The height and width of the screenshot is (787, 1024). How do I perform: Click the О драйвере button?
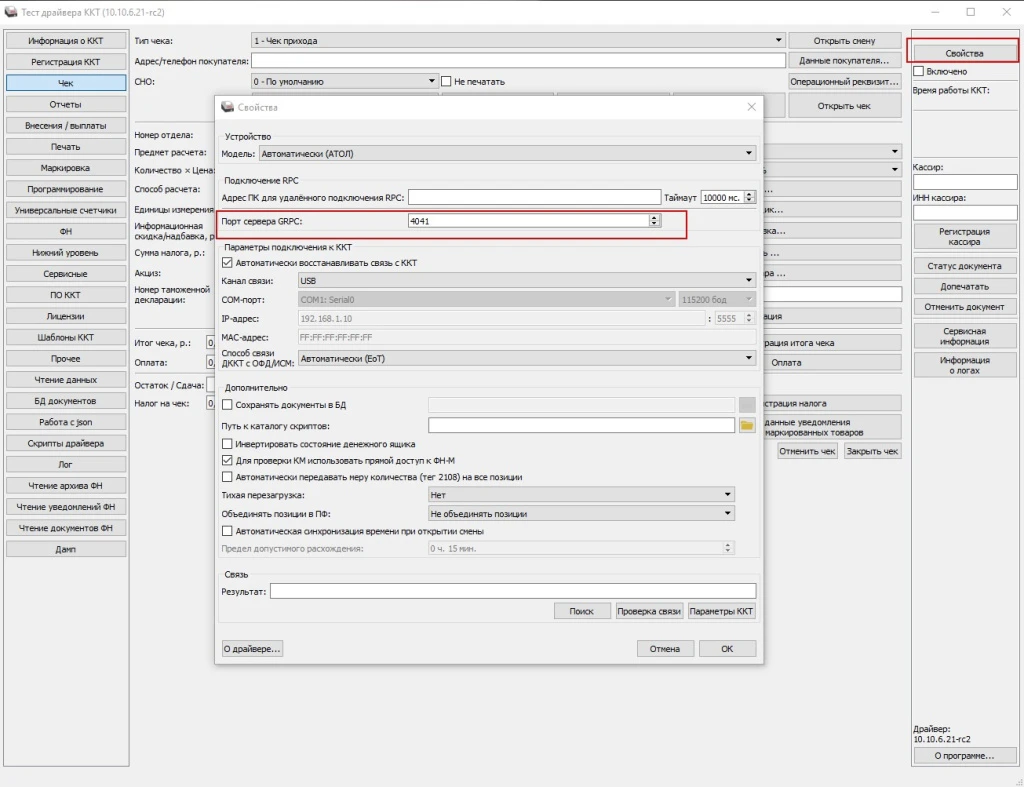click(252, 648)
